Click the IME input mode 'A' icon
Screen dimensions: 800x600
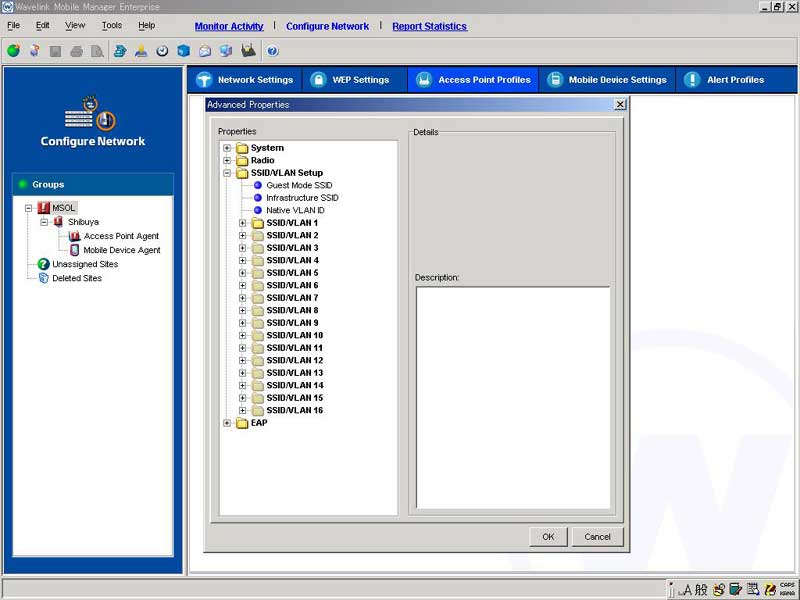click(687, 590)
